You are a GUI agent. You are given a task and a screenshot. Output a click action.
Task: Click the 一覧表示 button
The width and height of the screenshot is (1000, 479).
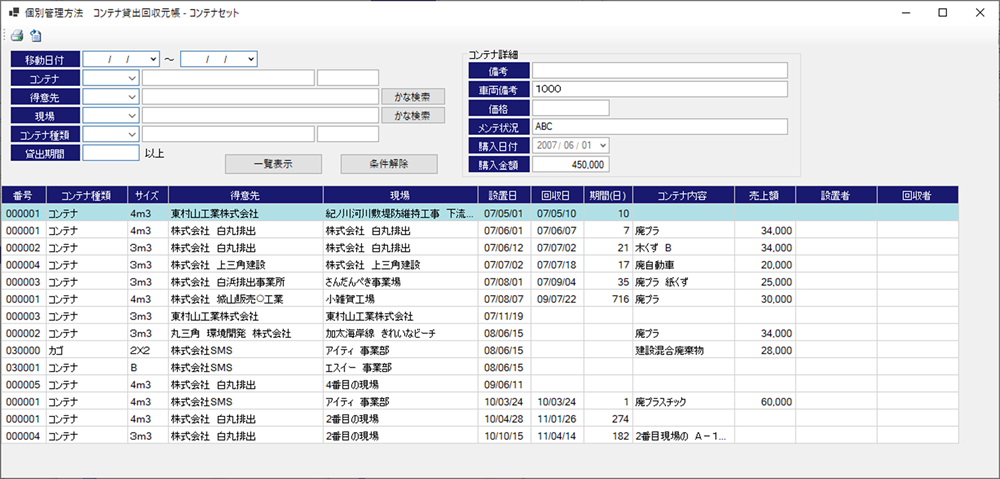point(273,163)
